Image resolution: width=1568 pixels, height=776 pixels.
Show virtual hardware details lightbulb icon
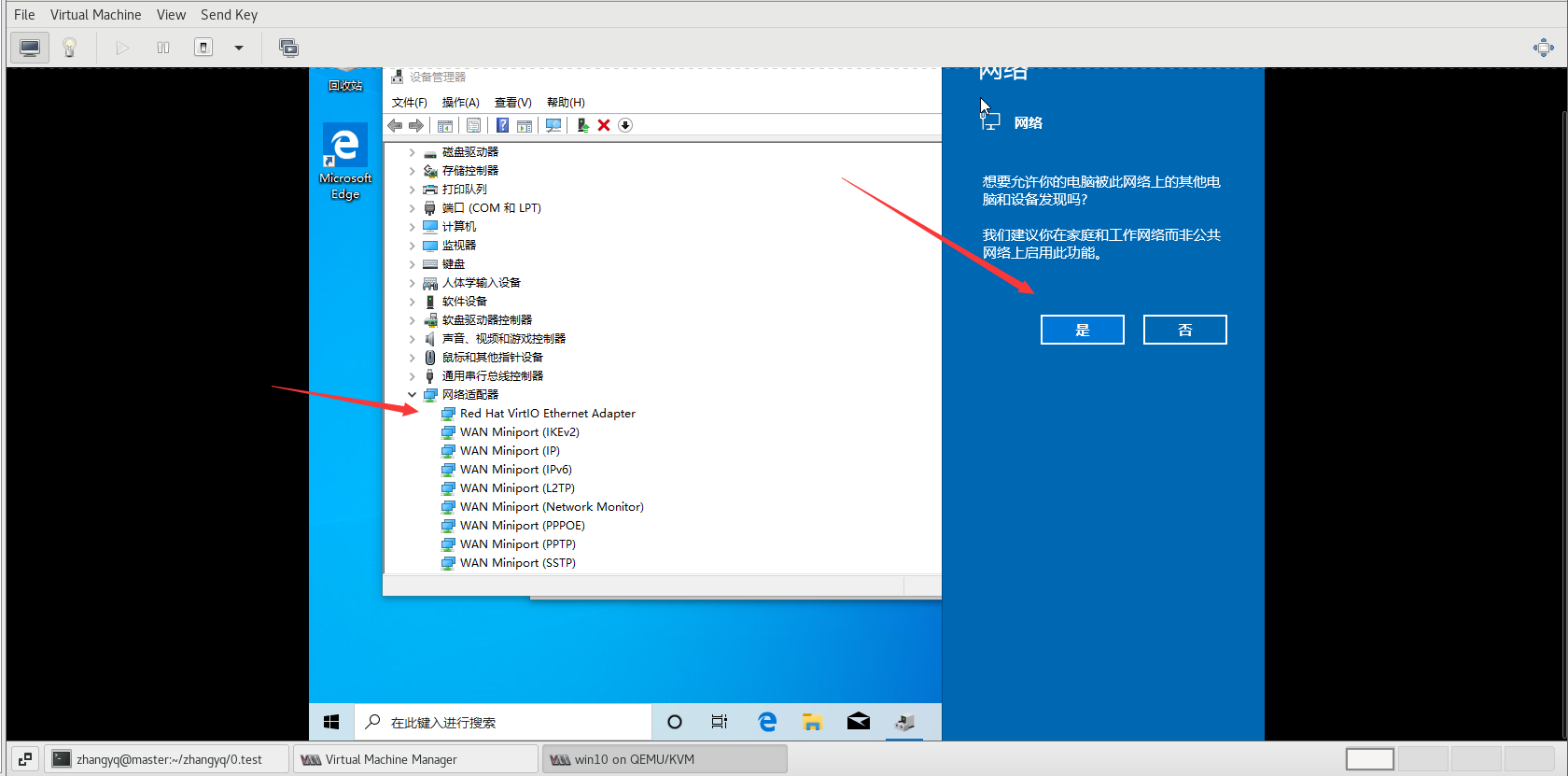[x=69, y=48]
